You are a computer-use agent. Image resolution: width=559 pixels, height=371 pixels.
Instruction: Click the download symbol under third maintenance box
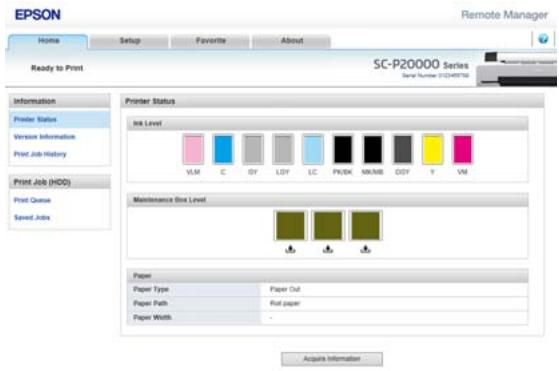click(x=365, y=249)
